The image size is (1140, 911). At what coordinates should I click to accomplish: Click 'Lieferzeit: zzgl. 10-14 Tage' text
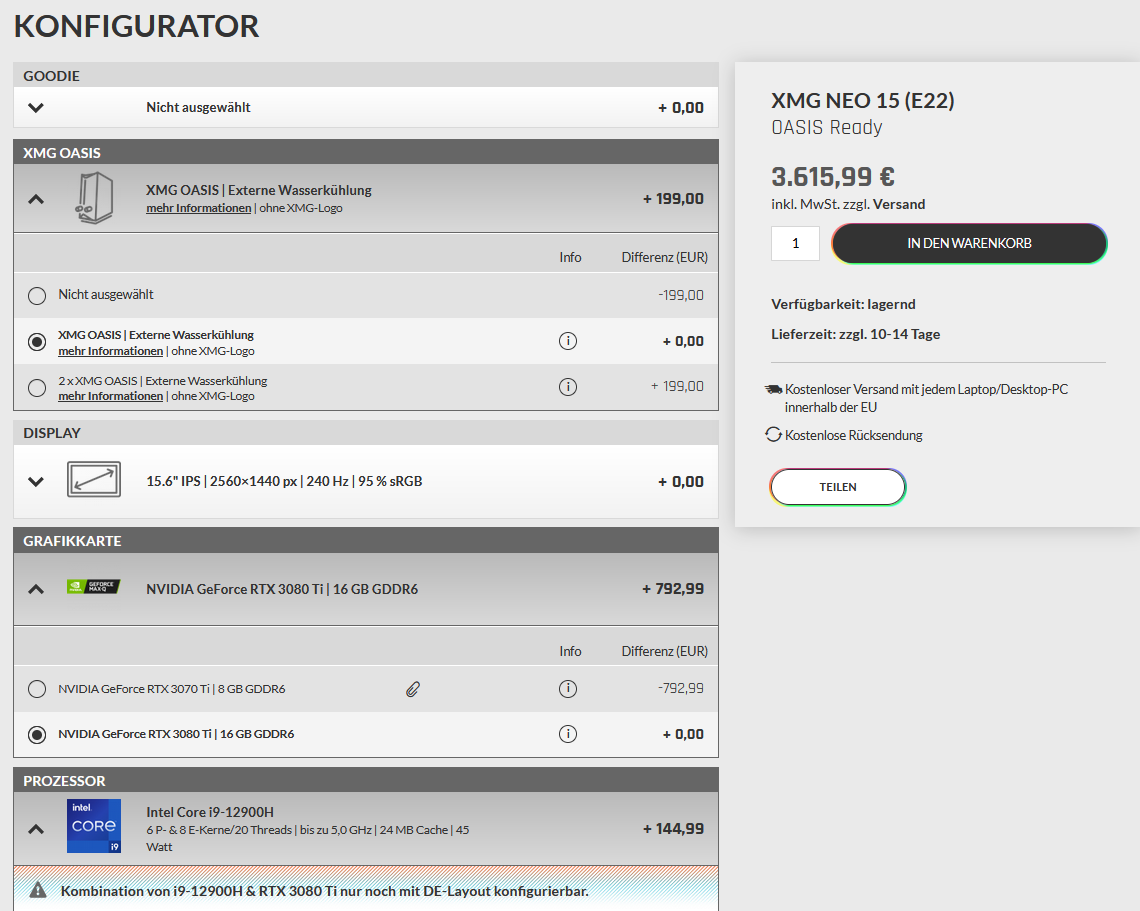[856, 334]
